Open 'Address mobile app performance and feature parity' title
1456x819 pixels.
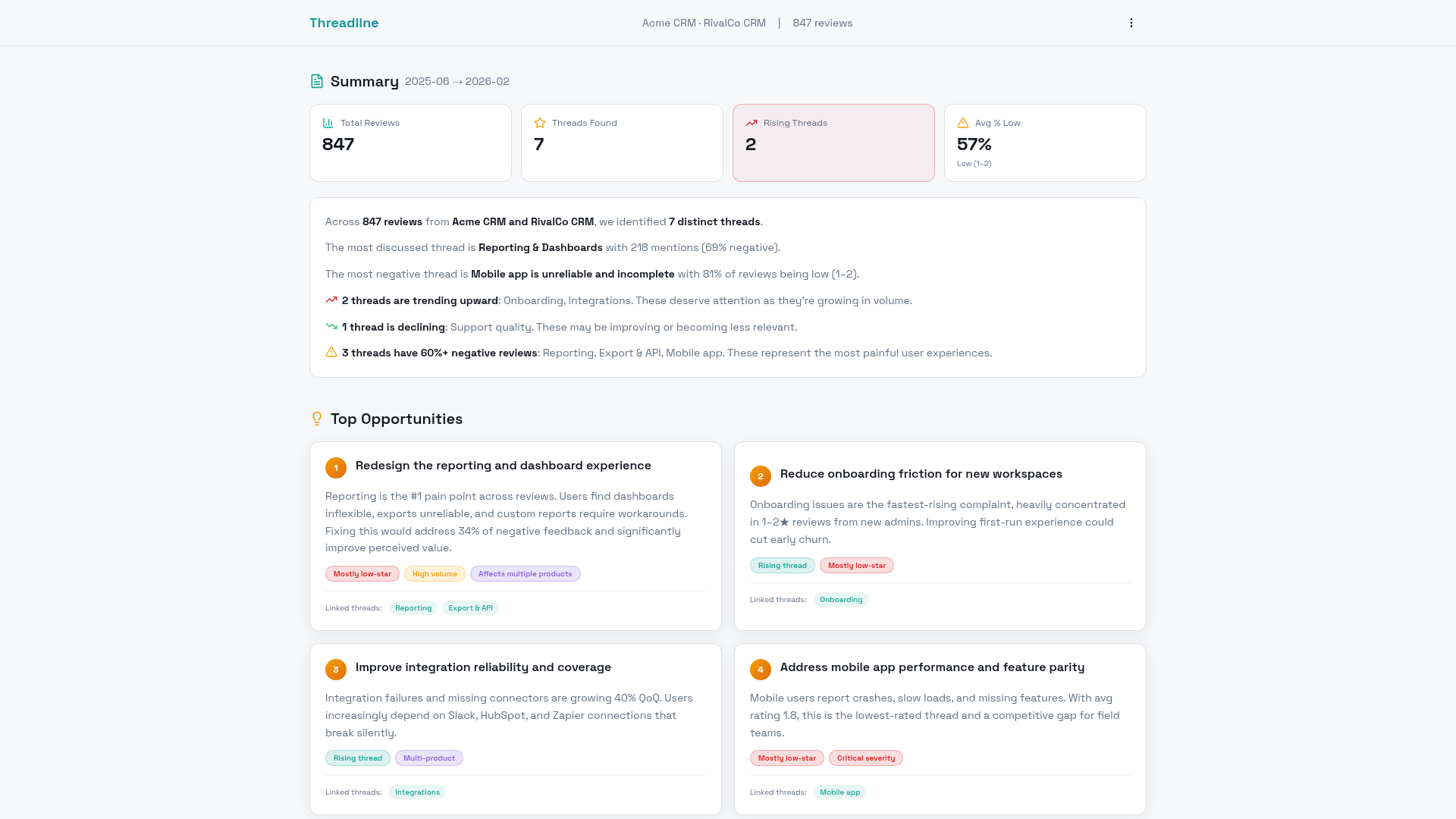(932, 667)
